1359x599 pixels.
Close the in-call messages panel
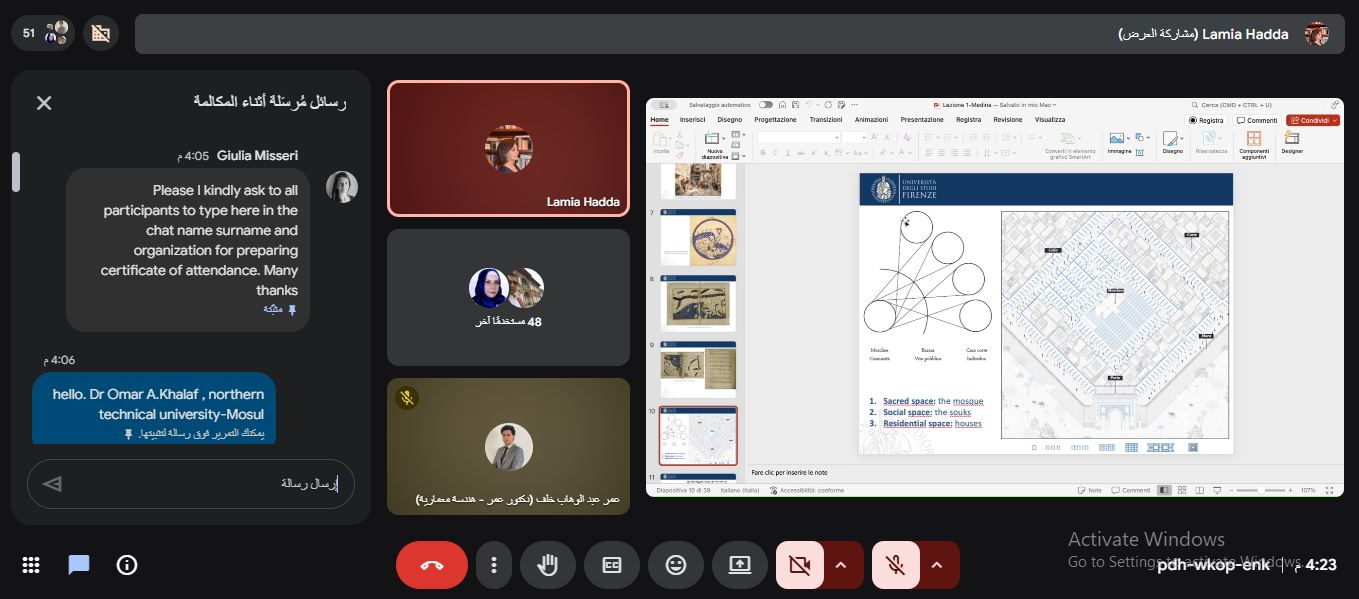(44, 103)
